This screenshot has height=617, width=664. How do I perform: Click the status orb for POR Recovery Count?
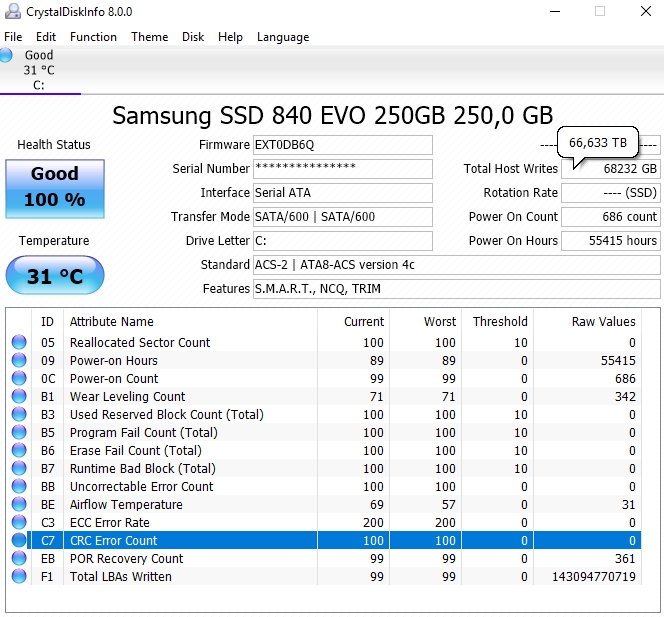pyautogui.click(x=19, y=558)
